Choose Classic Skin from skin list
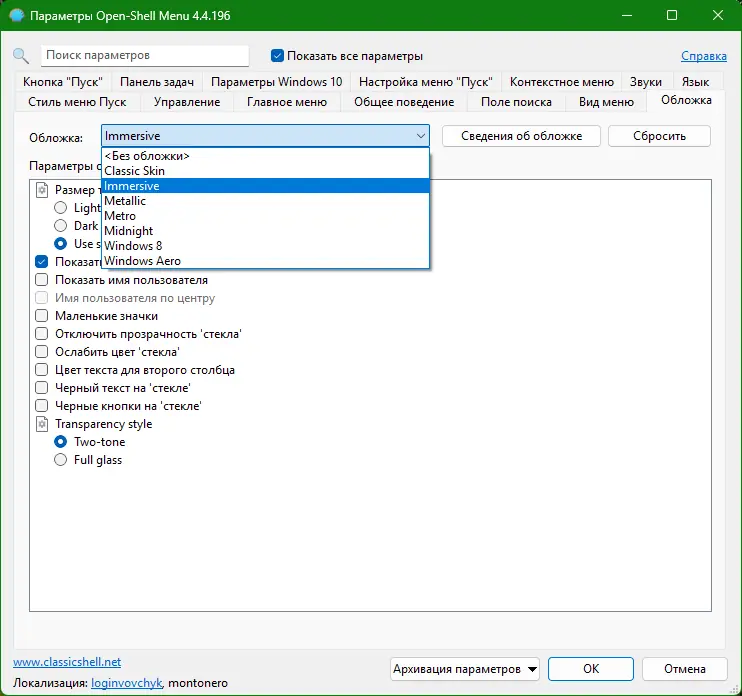This screenshot has width=742, height=696. (x=265, y=171)
